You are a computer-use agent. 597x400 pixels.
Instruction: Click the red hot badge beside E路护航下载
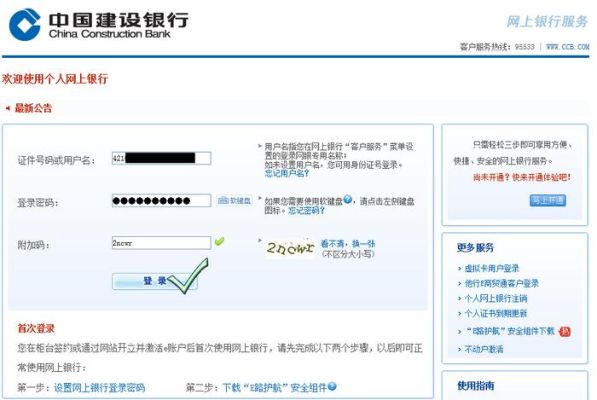565,331
